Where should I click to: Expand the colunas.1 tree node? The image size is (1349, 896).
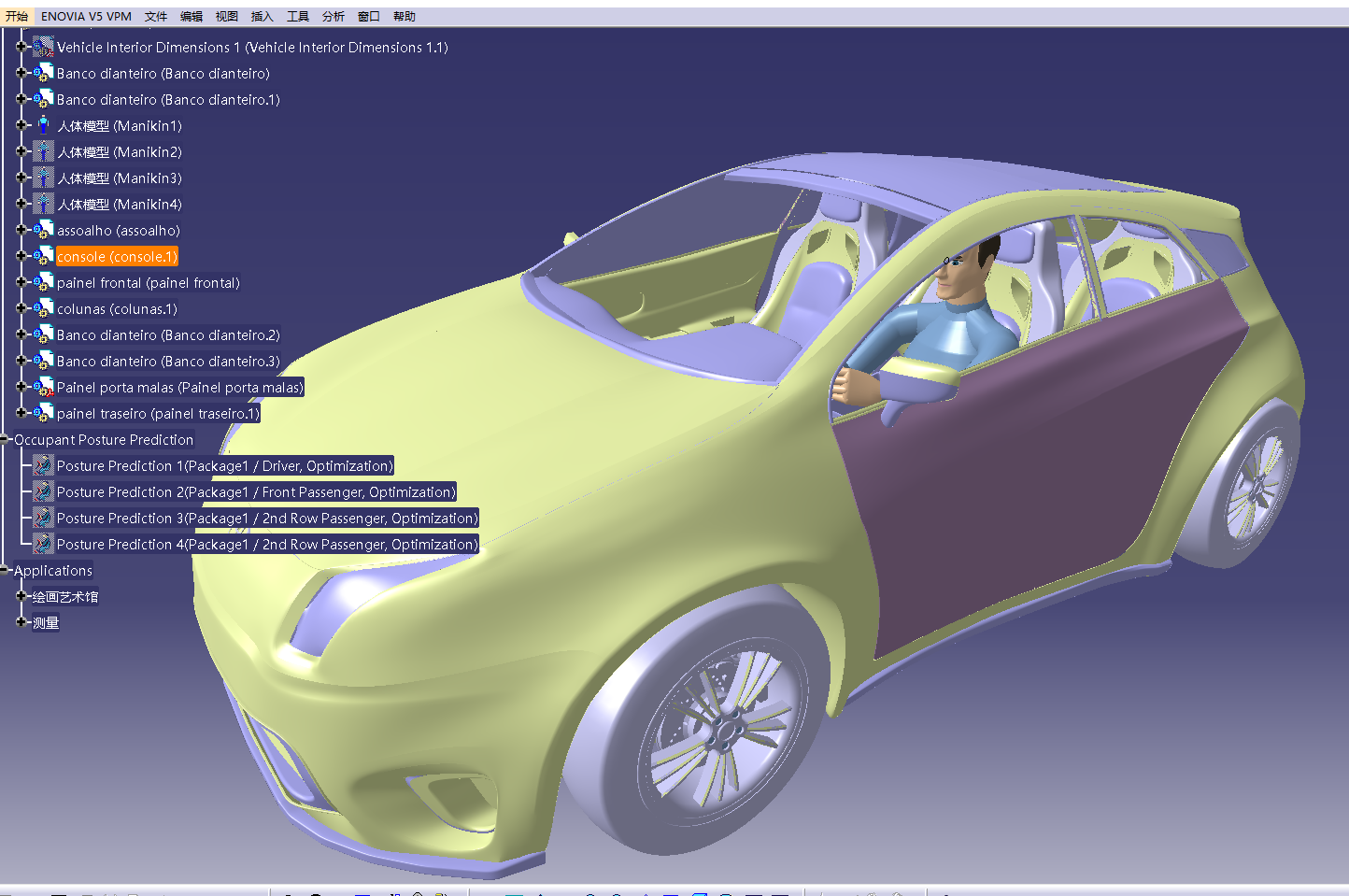[21, 307]
